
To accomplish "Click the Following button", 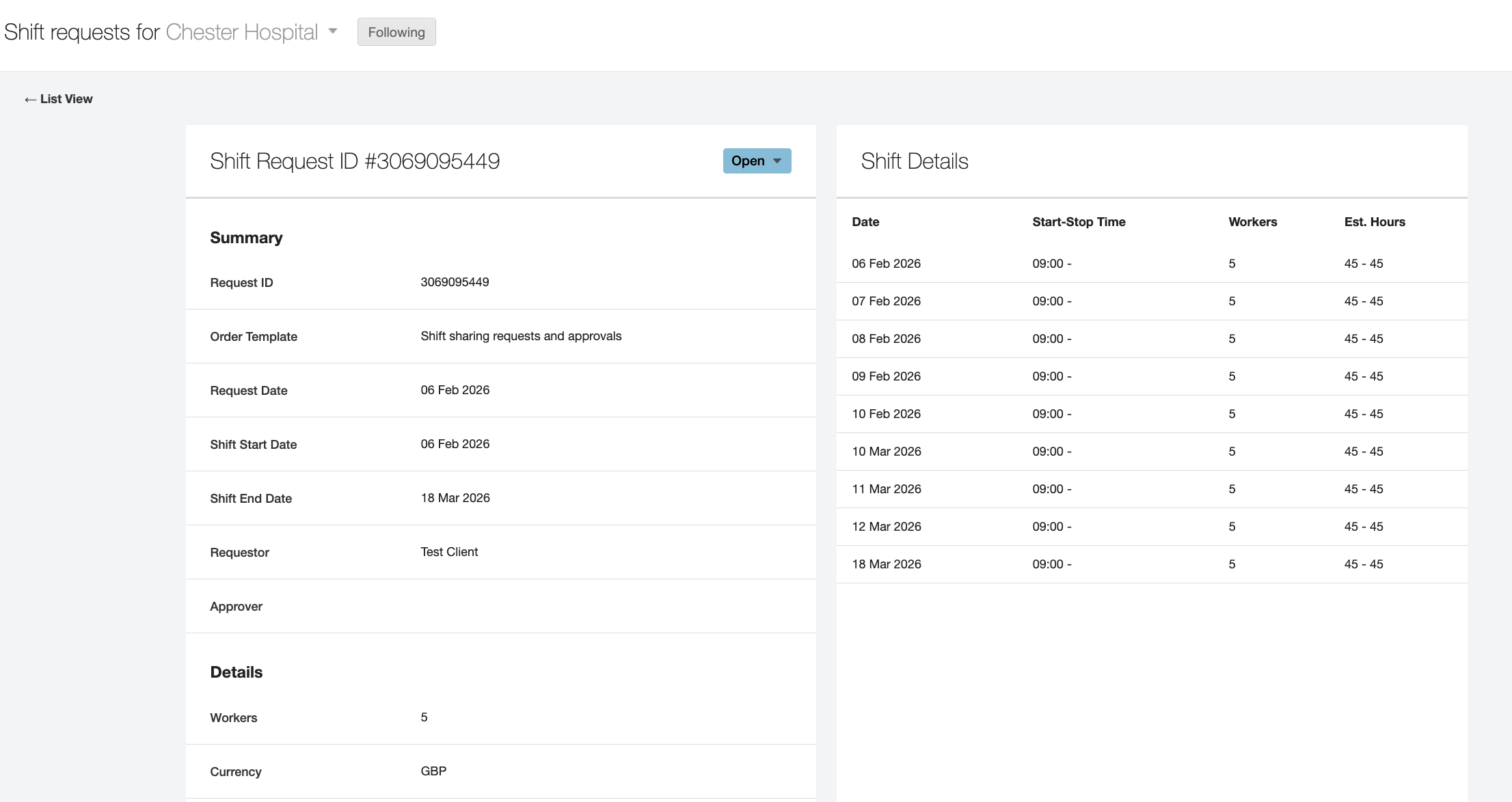I will pyautogui.click(x=396, y=31).
